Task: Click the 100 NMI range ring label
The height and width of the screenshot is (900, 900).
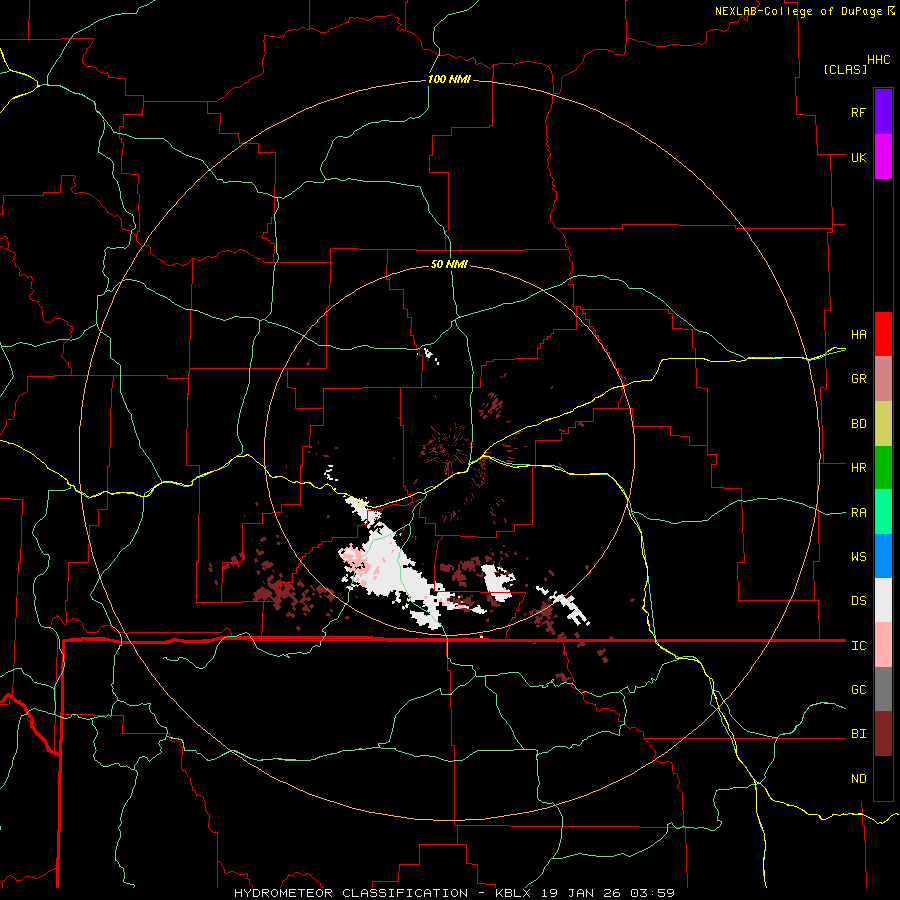Action: click(449, 79)
